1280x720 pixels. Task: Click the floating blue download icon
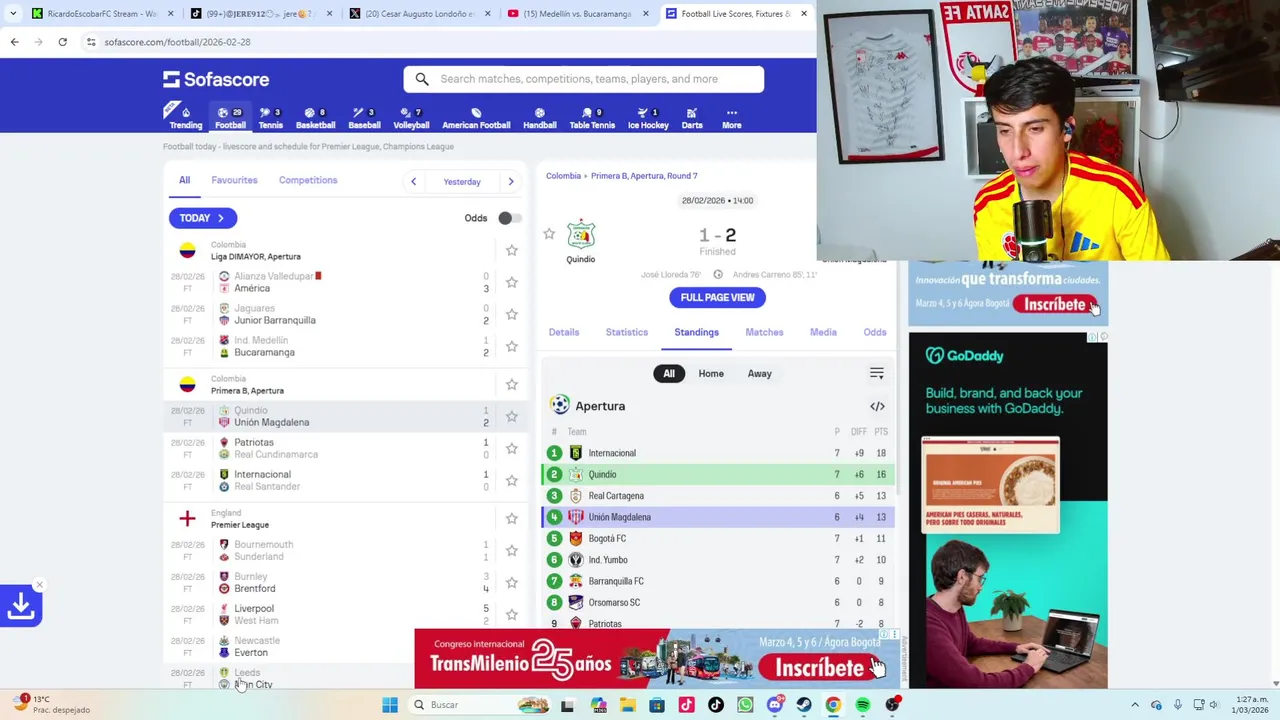[x=20, y=606]
